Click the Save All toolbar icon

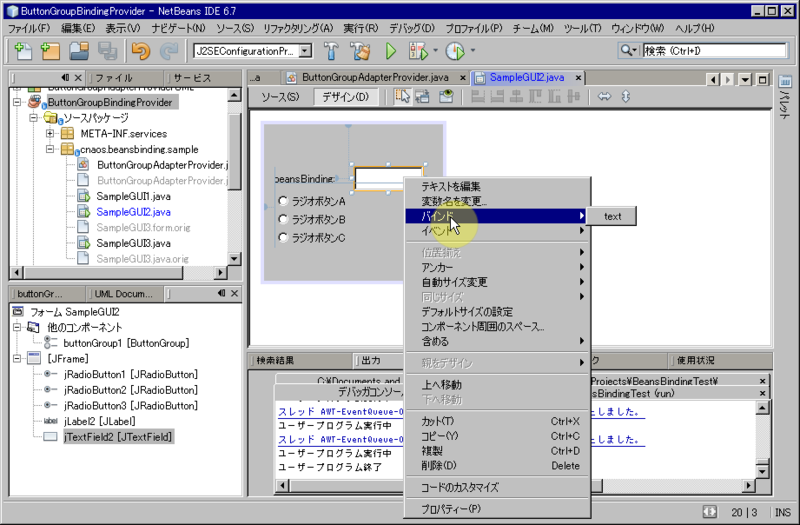pyautogui.click(x=107, y=51)
